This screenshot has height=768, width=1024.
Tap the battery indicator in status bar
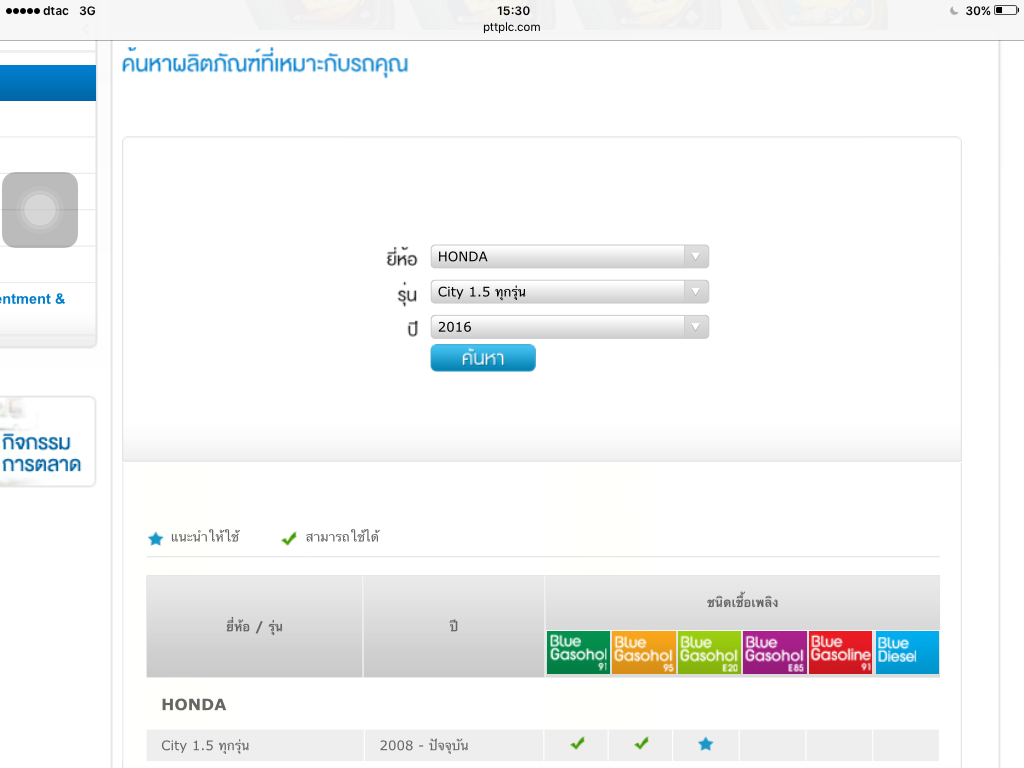(x=1006, y=10)
